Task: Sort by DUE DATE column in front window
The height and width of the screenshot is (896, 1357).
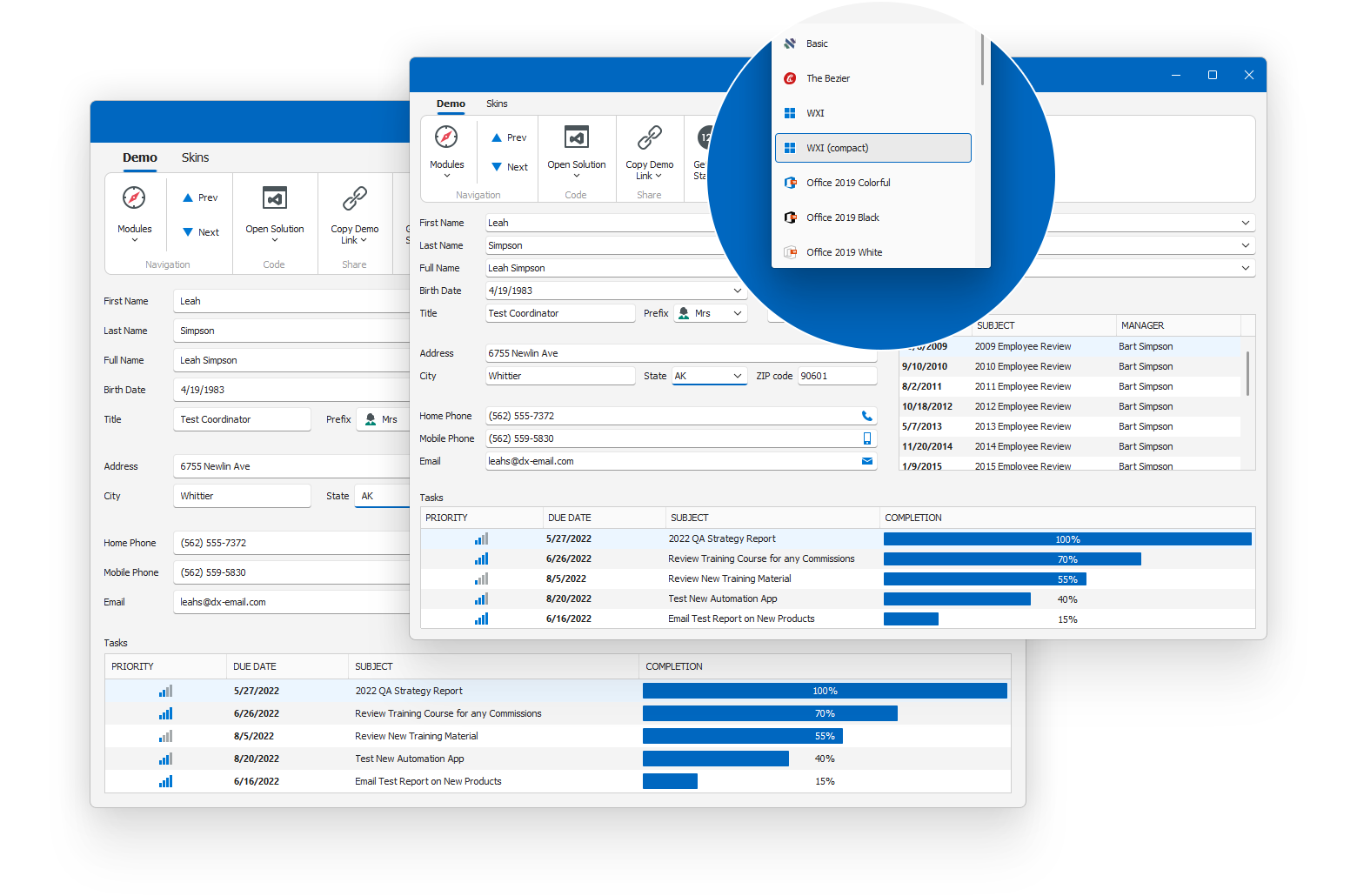Action: [605, 518]
